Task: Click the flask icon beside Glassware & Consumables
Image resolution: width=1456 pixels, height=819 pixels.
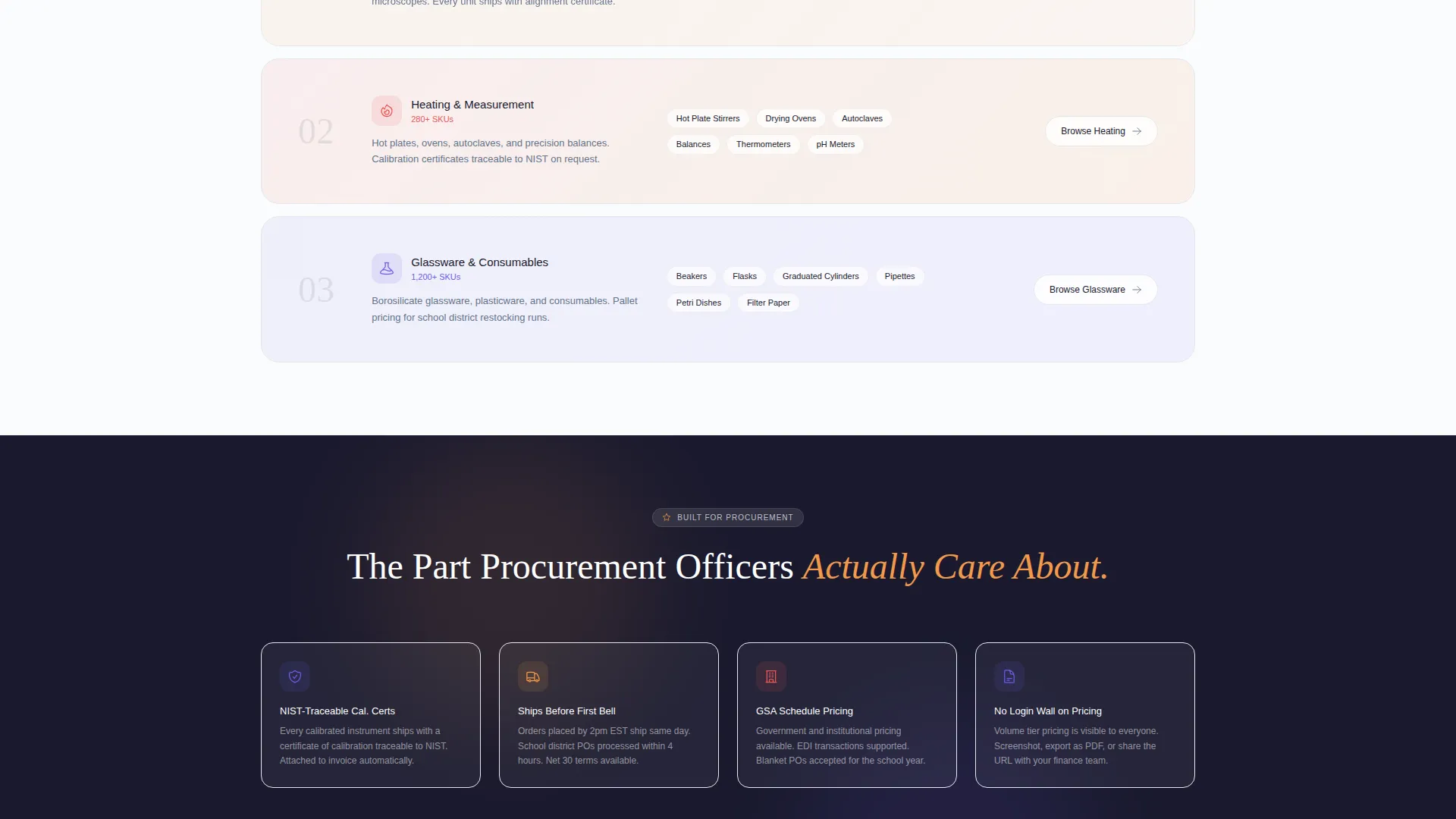Action: tap(387, 268)
